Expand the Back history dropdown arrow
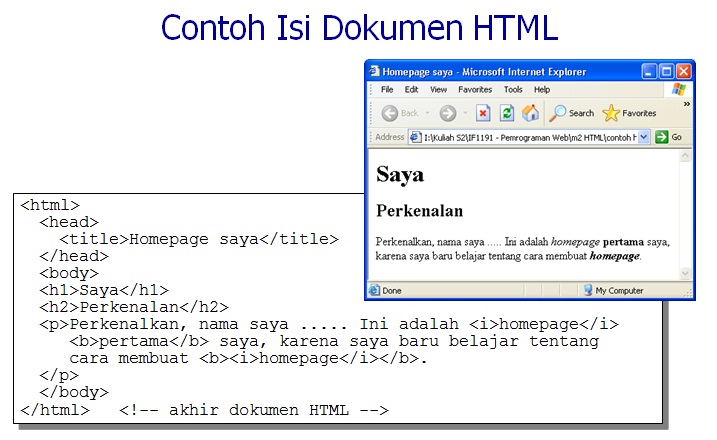Viewport: 717px width, 440px height. (428, 113)
